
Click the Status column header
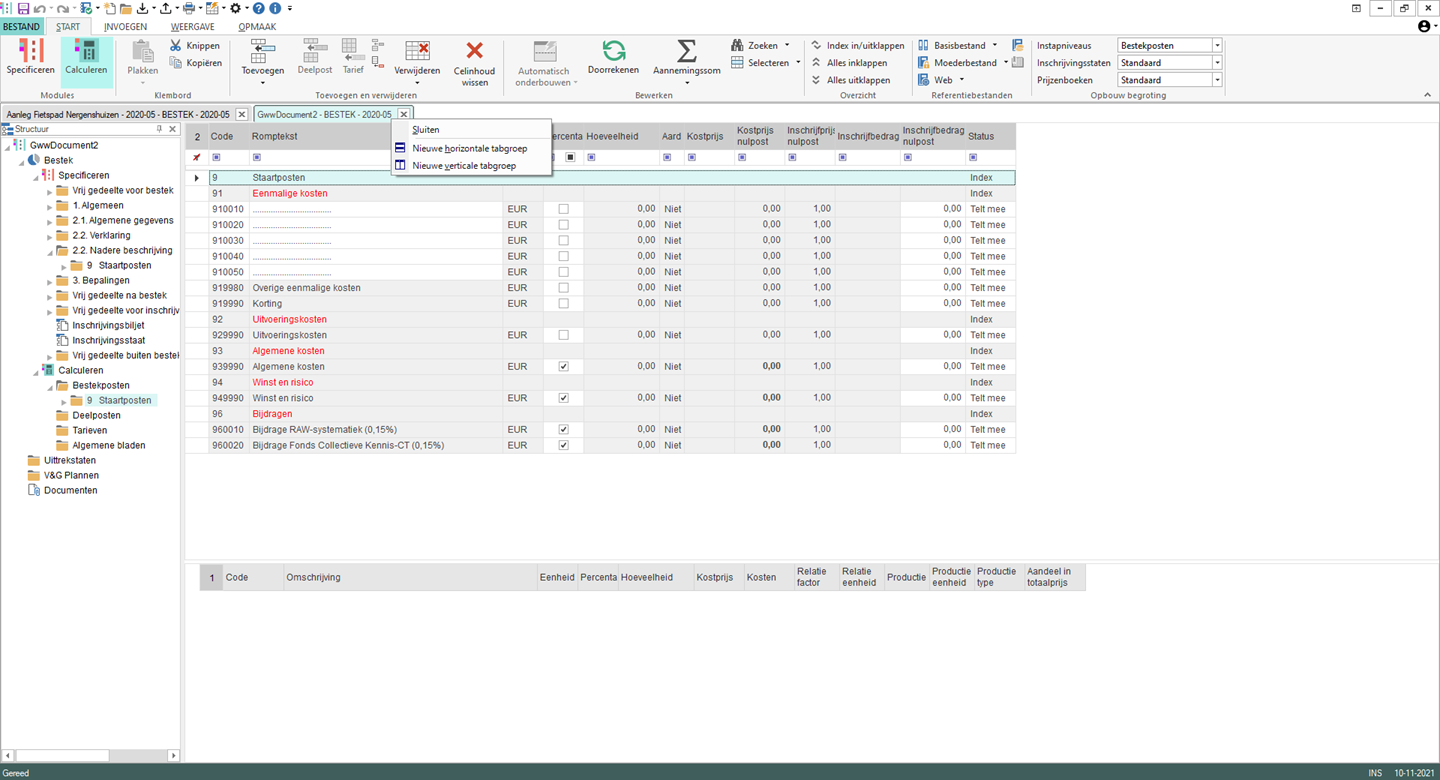coord(990,136)
